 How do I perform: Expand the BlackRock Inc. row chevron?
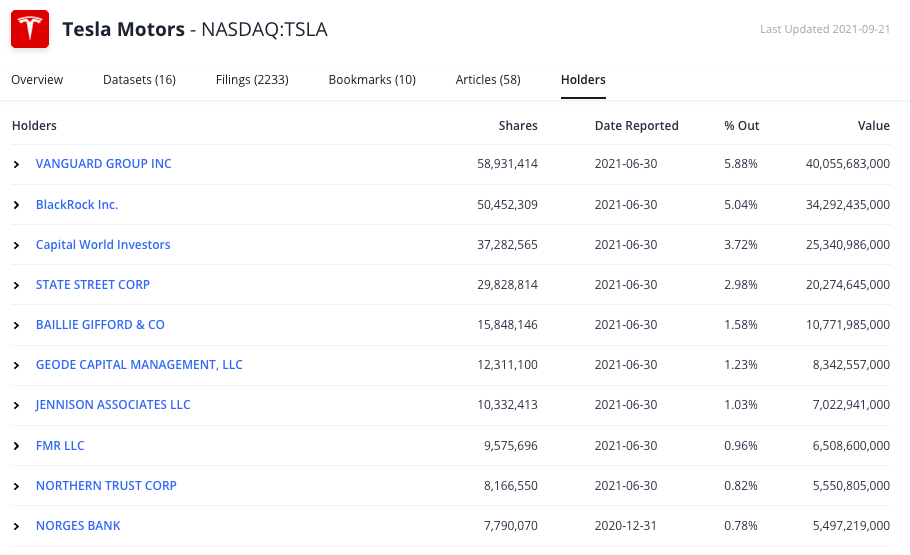(16, 205)
